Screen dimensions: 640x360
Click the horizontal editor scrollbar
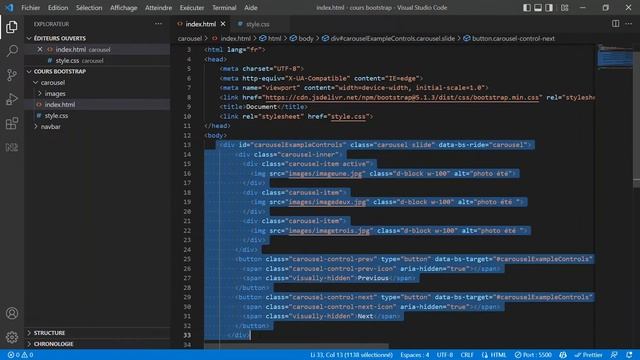(x=297, y=346)
